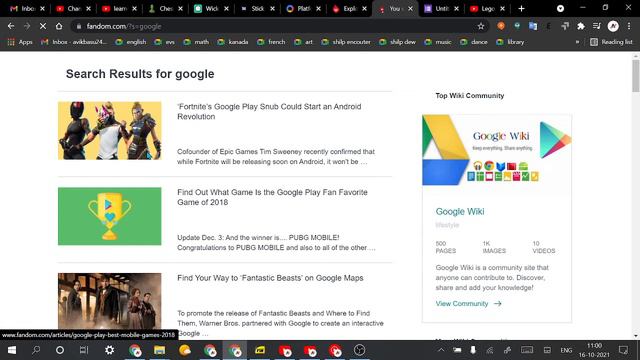Open the music bookmark folder
Image resolution: width=640 pixels, height=360 pixels.
438,42
